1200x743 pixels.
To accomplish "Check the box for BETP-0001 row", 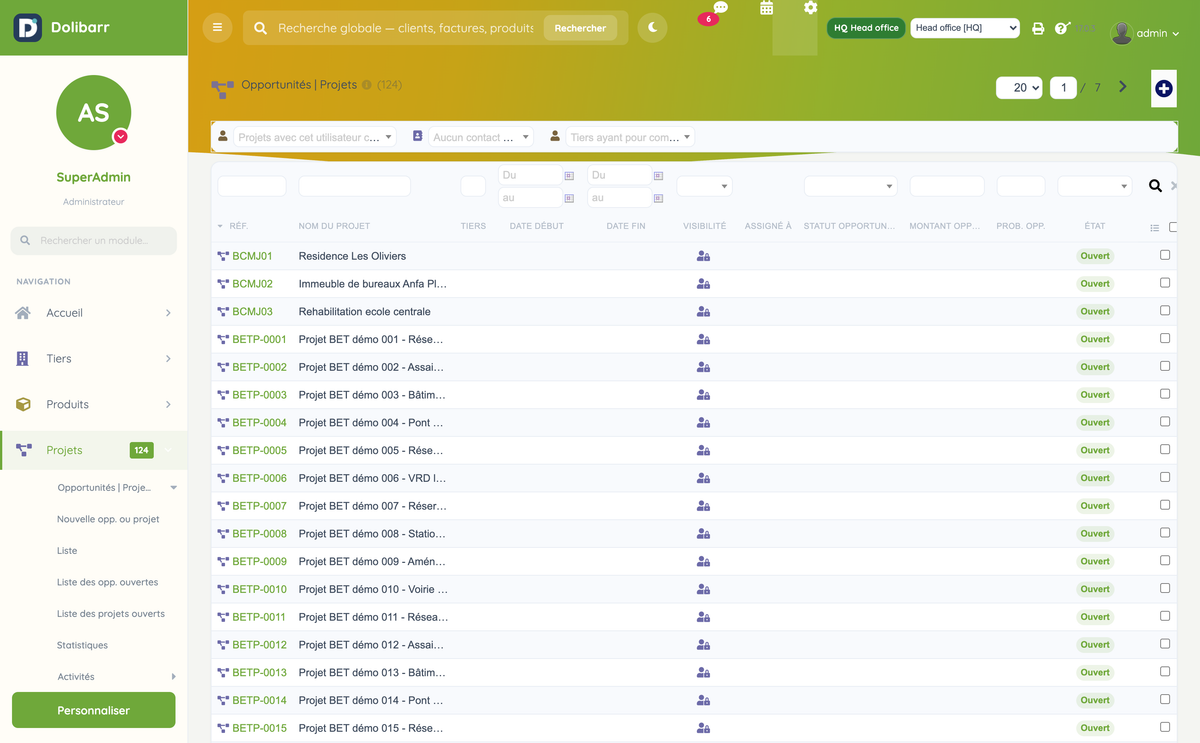I will (1165, 338).
